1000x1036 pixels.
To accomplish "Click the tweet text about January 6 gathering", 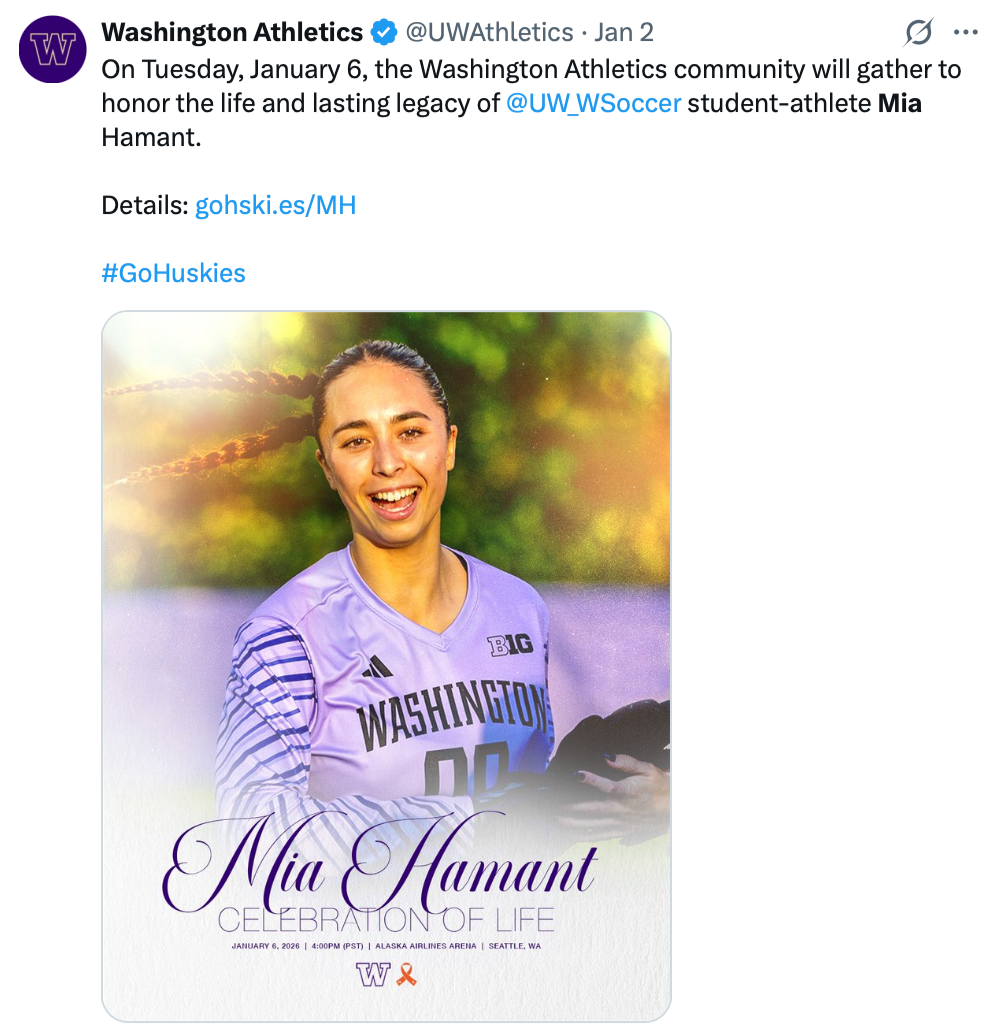I will [x=530, y=70].
